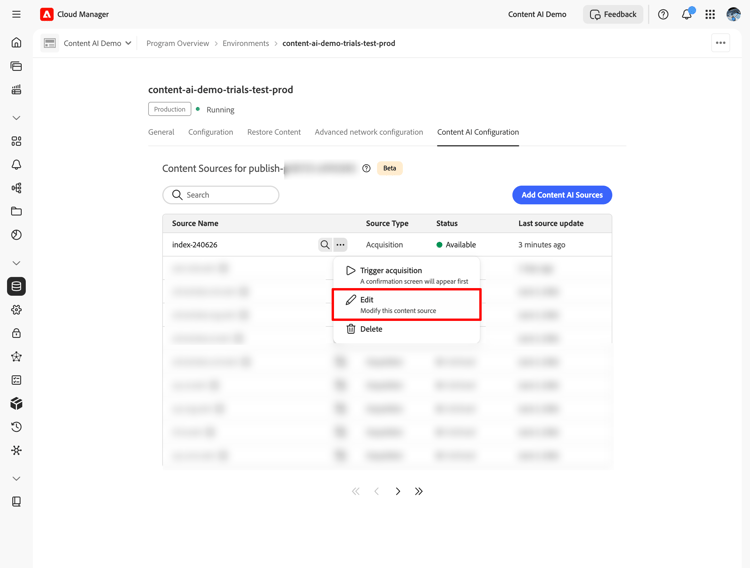Open the 3D cube sidebar icon

[x=16, y=403]
